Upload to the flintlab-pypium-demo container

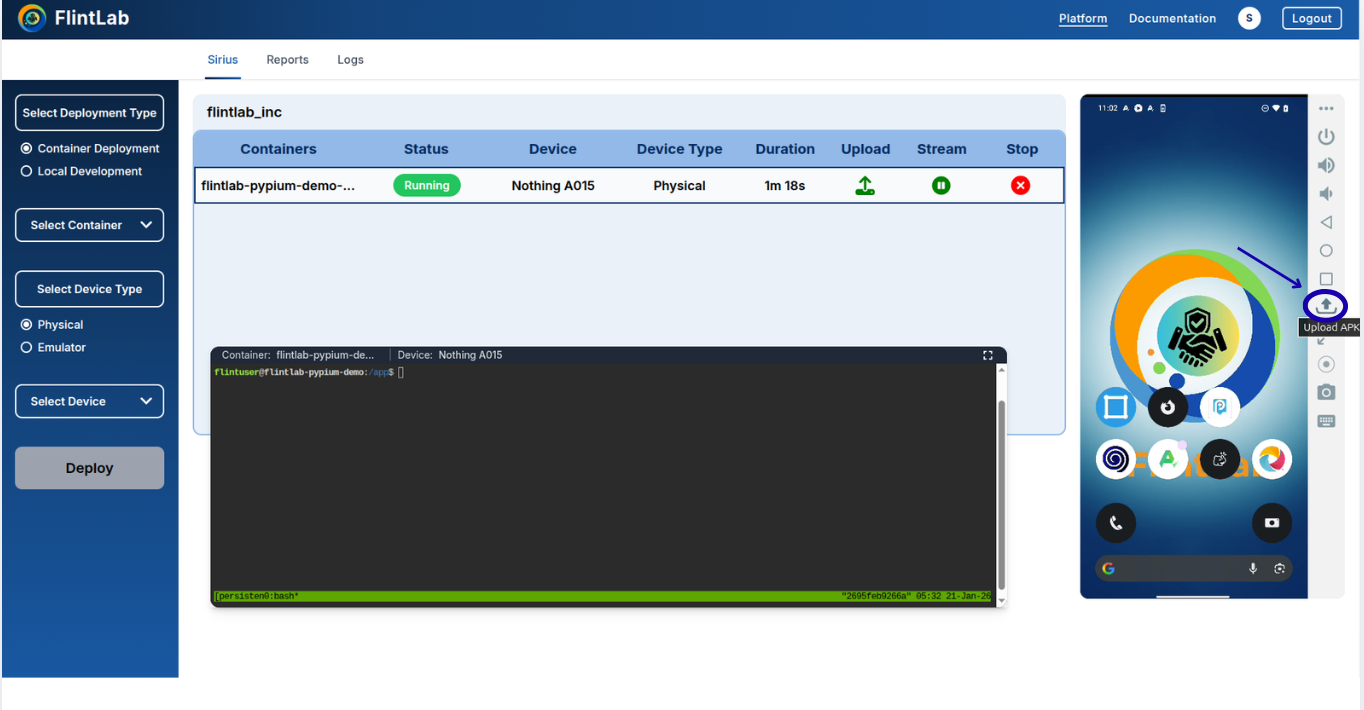[865, 185]
